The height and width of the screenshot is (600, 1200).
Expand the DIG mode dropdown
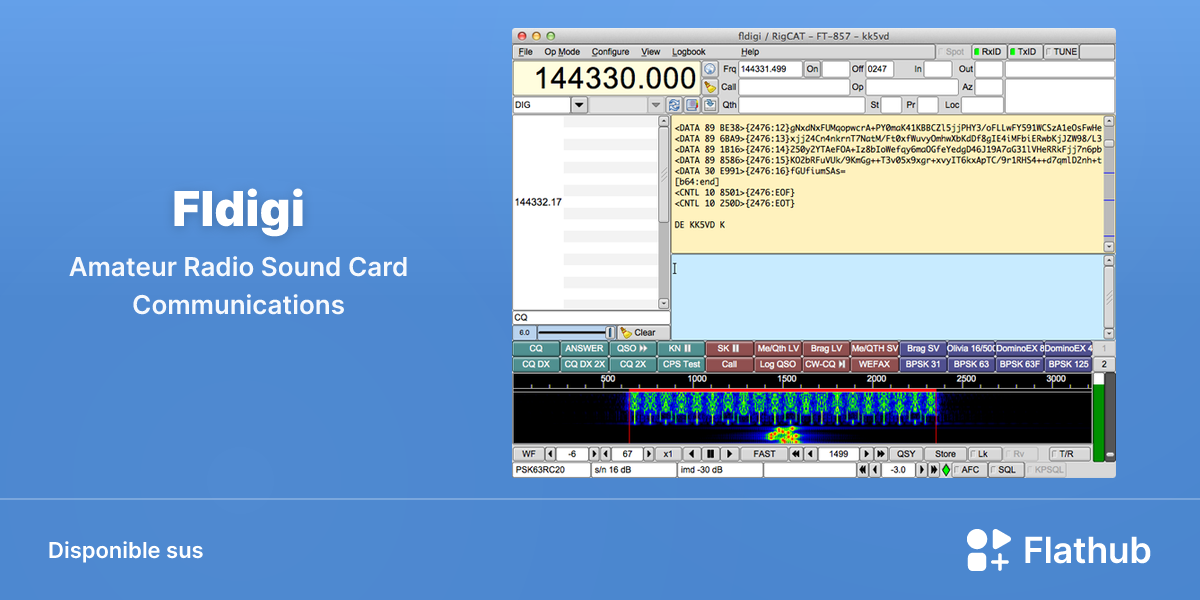click(x=579, y=105)
